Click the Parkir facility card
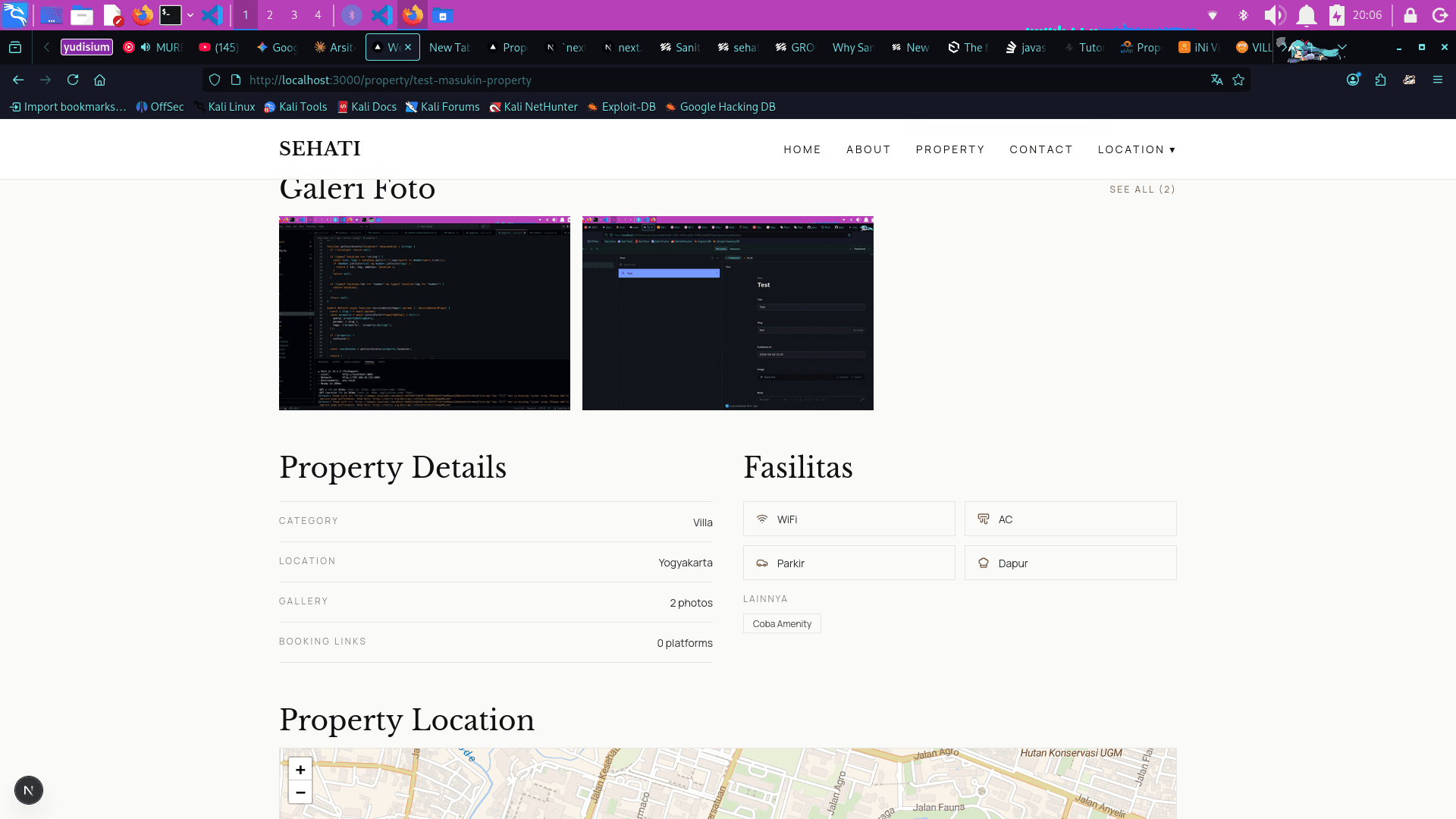The image size is (1456, 819). pos(849,563)
